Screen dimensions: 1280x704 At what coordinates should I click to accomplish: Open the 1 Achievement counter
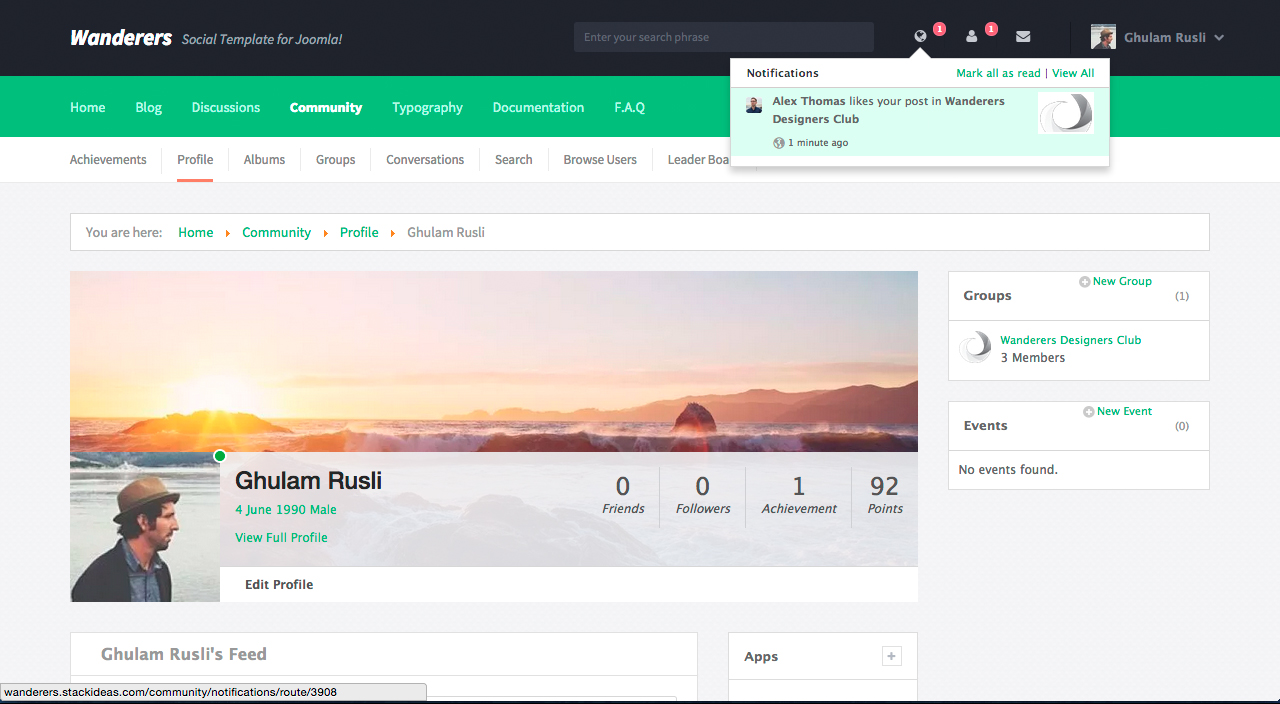pyautogui.click(x=799, y=495)
